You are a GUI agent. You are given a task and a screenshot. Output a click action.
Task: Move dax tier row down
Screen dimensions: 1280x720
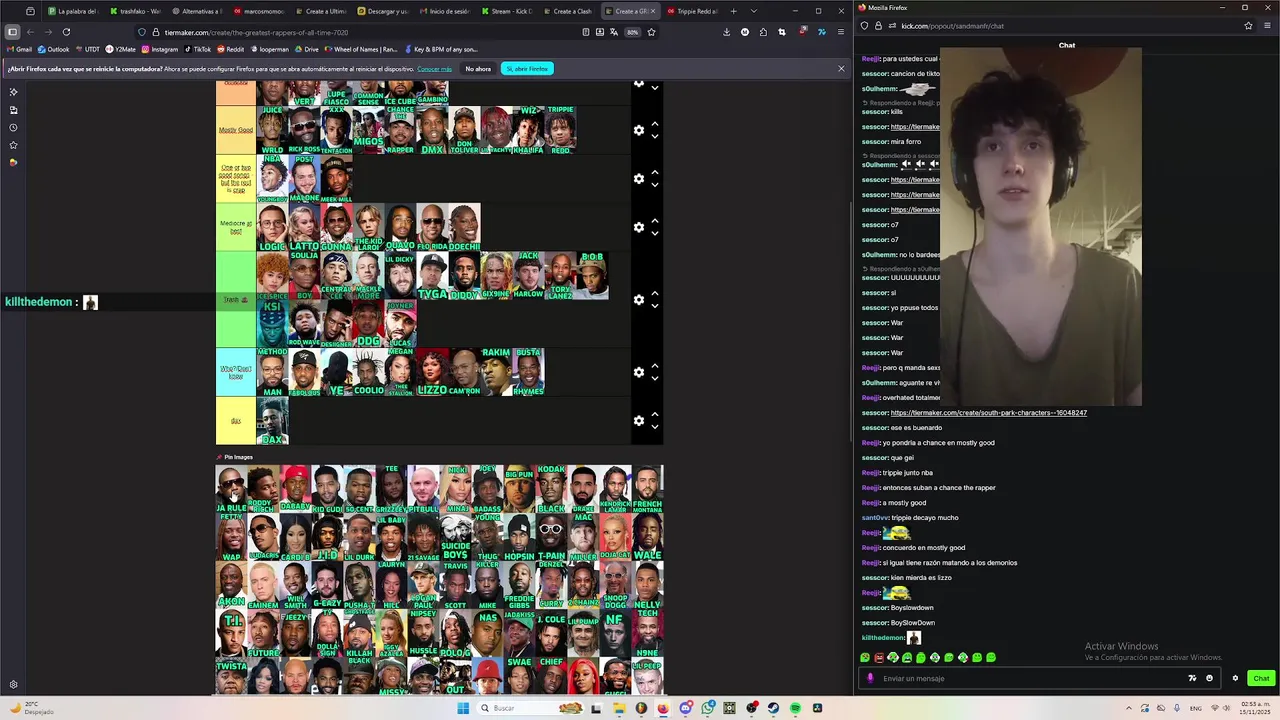pos(655,427)
